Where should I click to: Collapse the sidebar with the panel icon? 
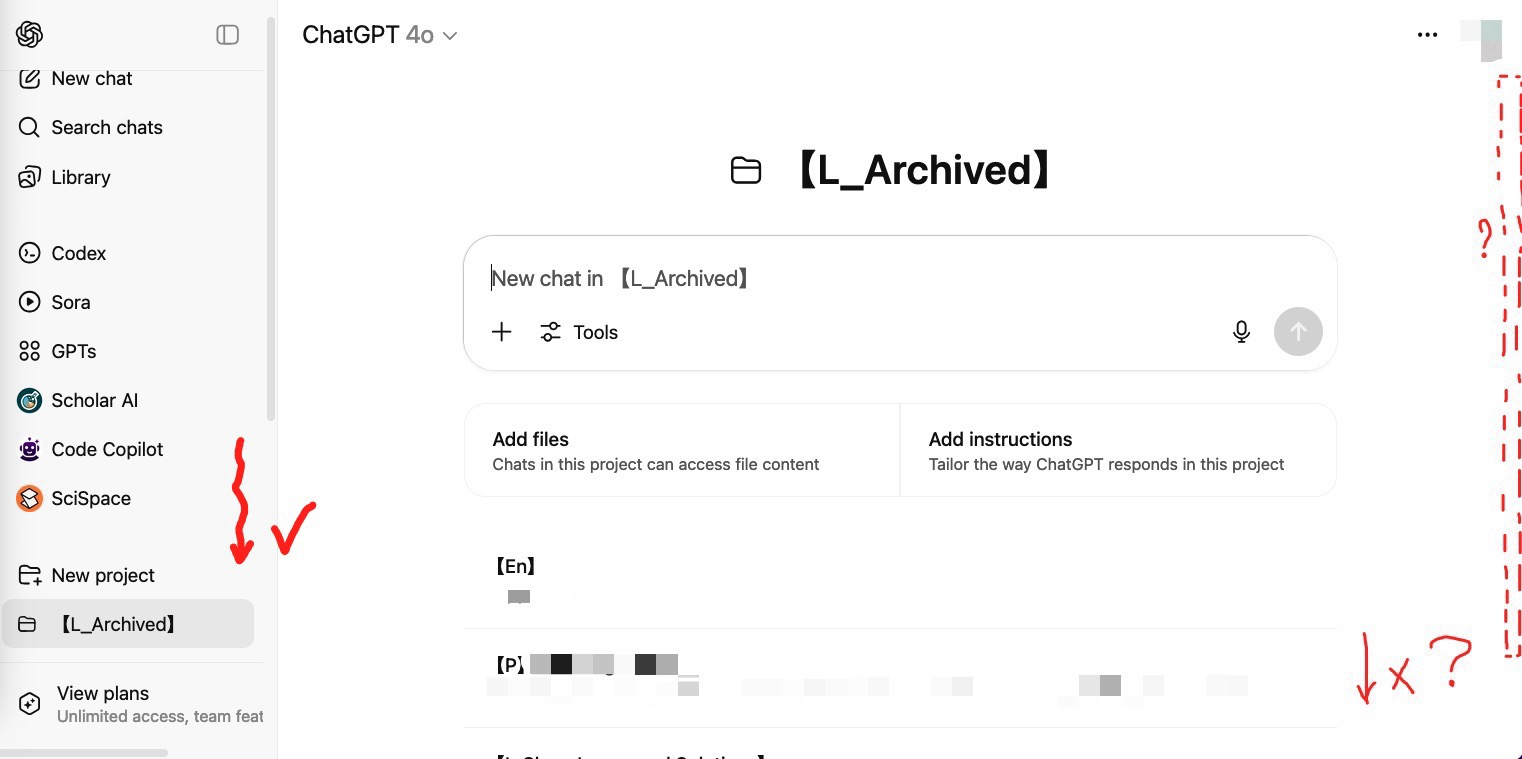coord(228,35)
